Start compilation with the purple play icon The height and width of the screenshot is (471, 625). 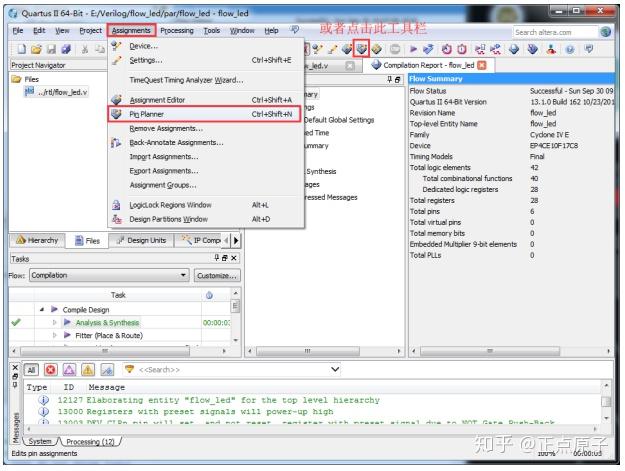click(x=413, y=49)
